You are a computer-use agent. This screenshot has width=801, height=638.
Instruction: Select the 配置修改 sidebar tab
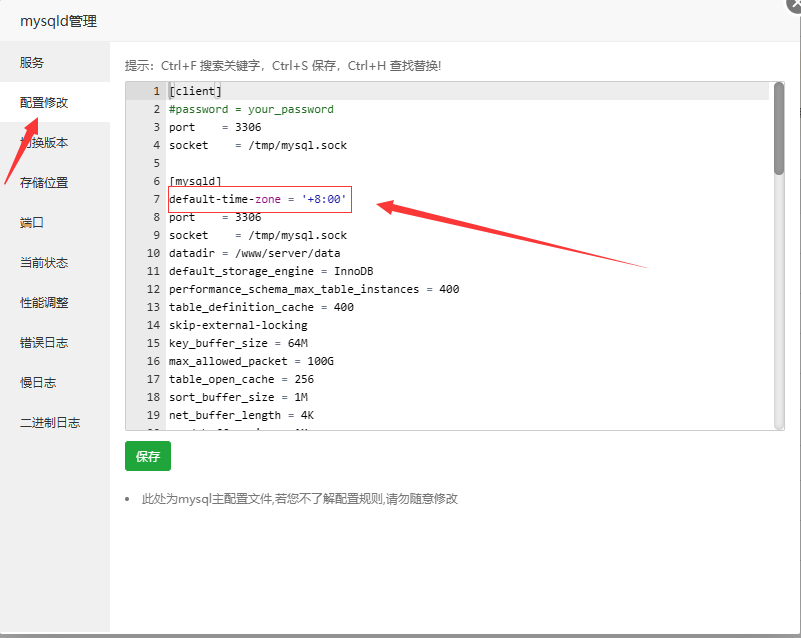(x=55, y=102)
